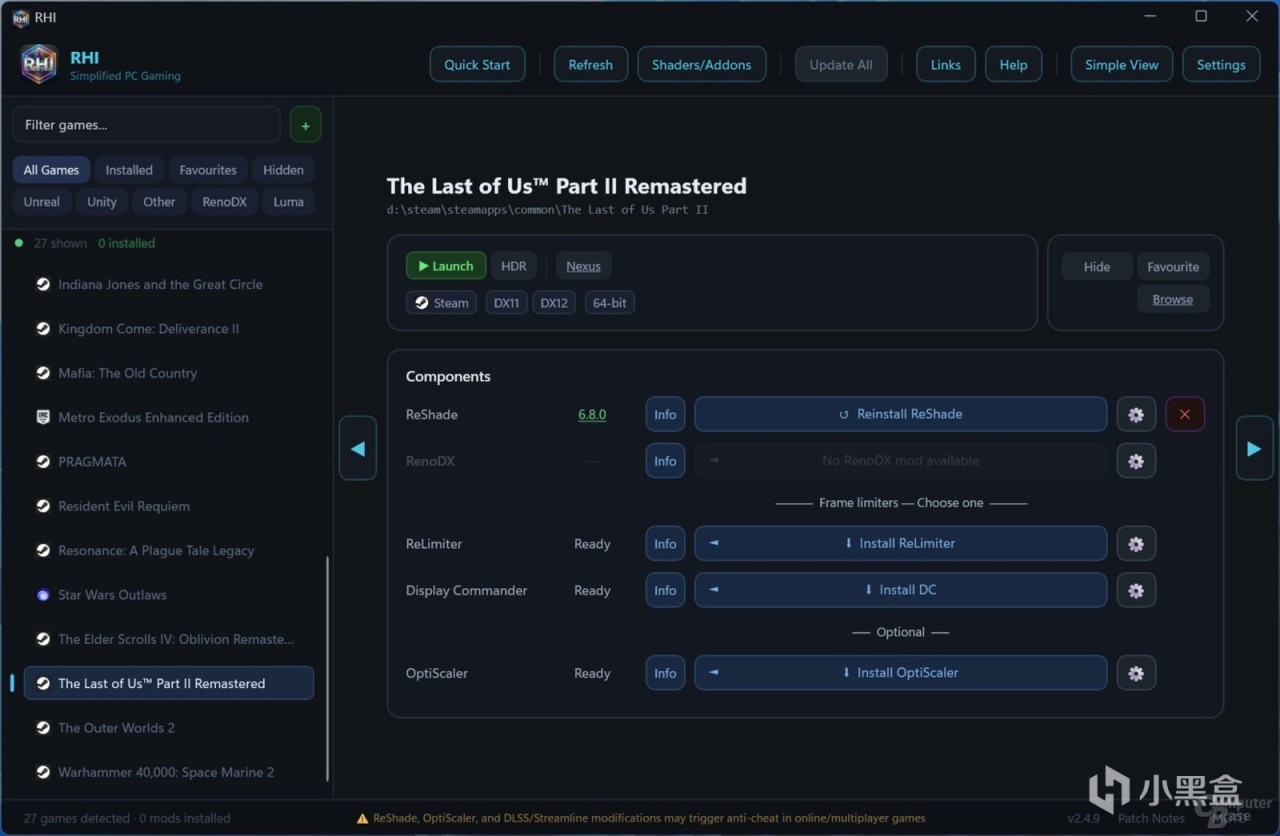The height and width of the screenshot is (836, 1280).
Task: Open Info for RenoDX
Action: [665, 461]
